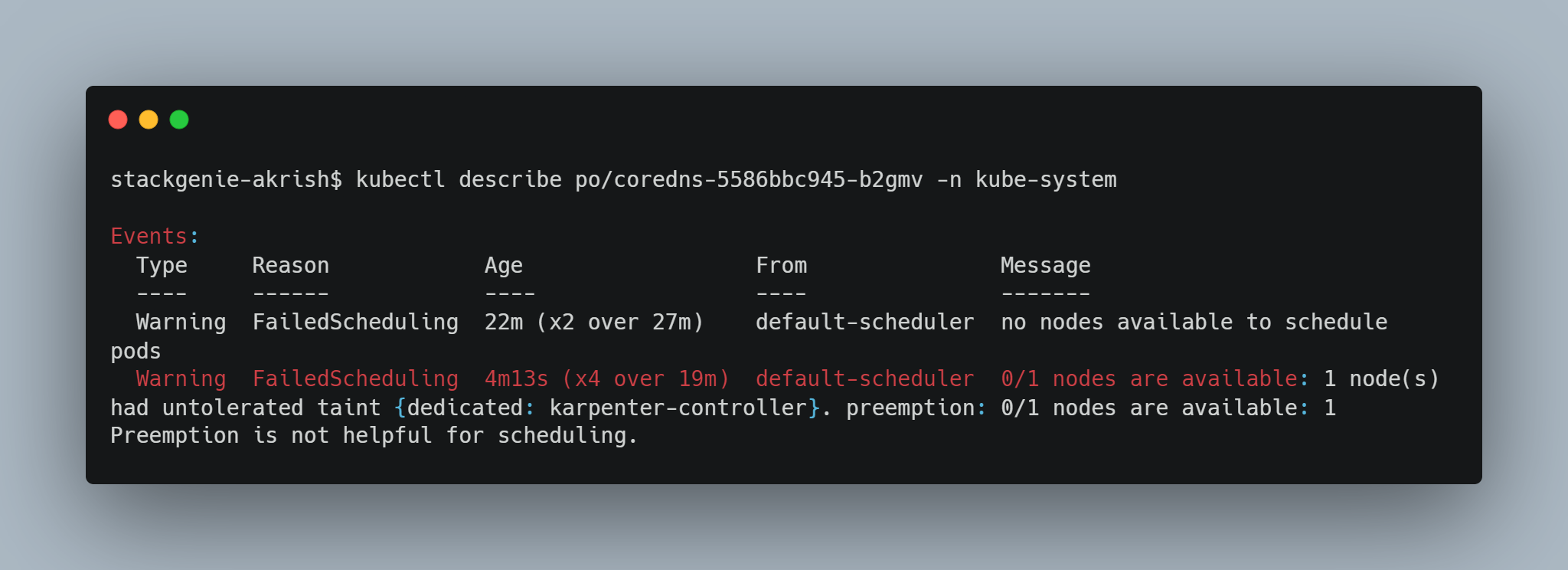
Task: Click the red Warning type in second event
Action: click(181, 379)
